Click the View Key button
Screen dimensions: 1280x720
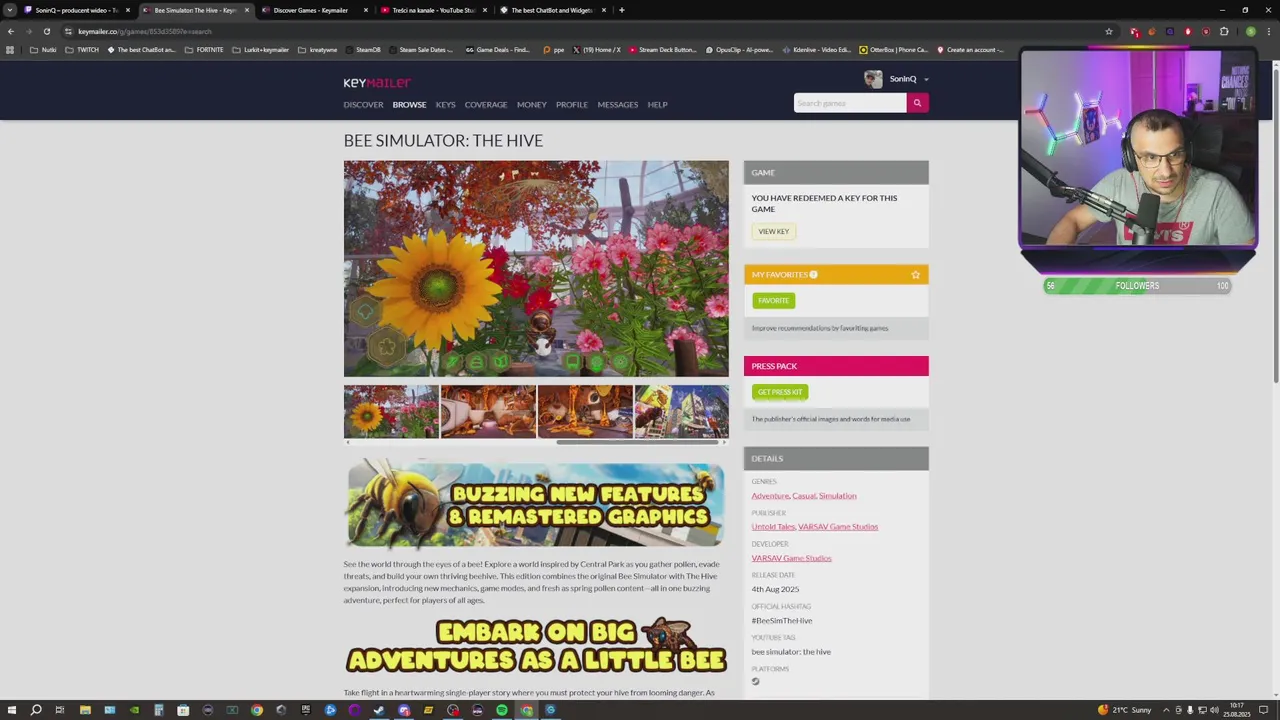774,231
